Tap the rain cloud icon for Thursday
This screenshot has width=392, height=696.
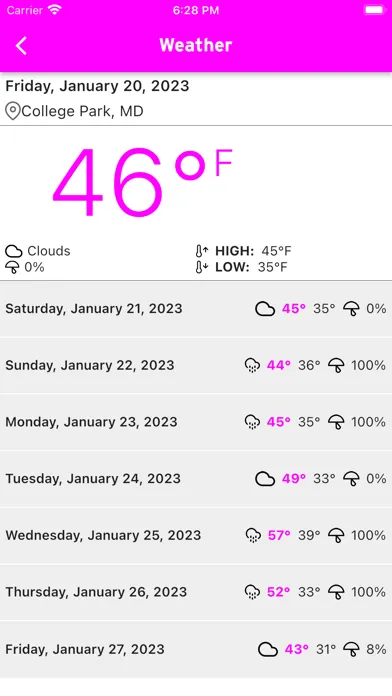tap(252, 592)
